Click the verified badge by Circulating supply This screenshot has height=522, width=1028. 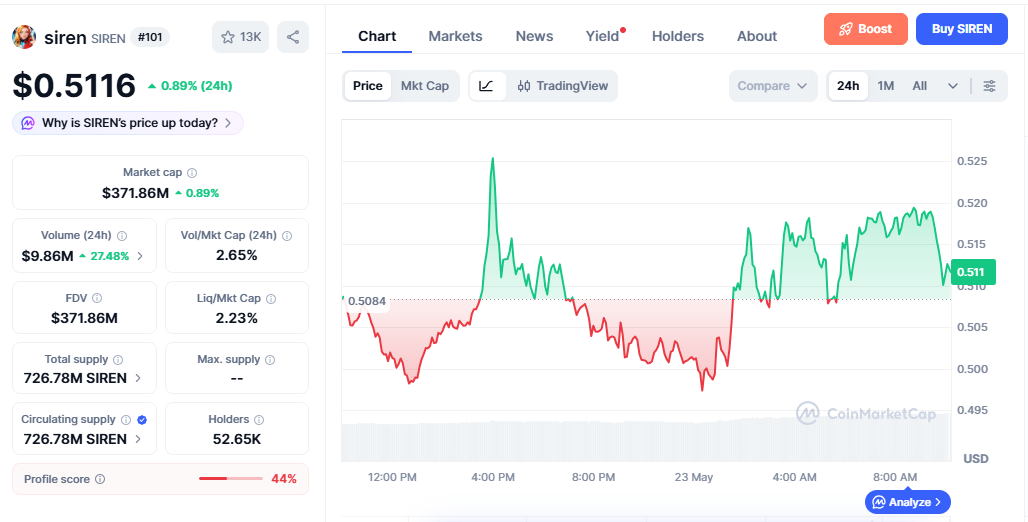[x=142, y=420]
